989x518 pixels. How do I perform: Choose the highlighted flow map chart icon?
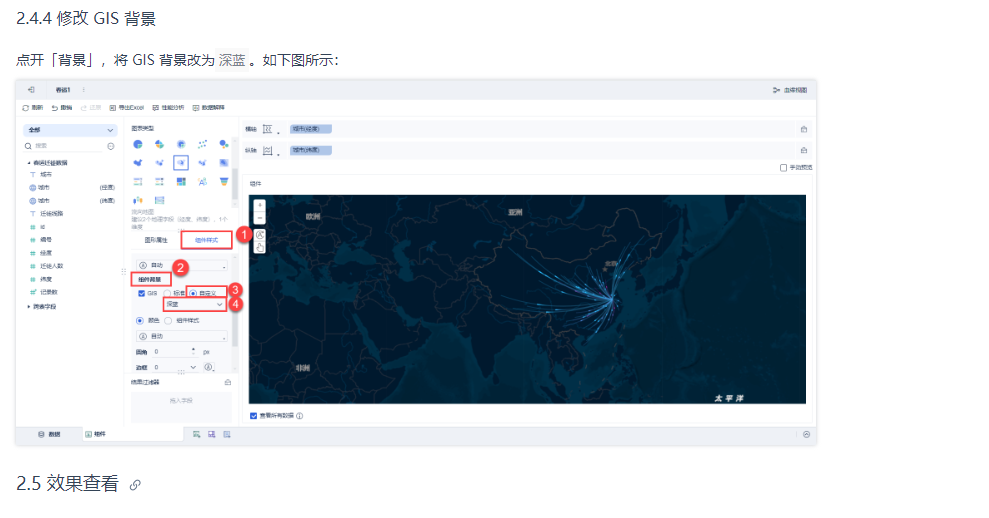[181, 163]
